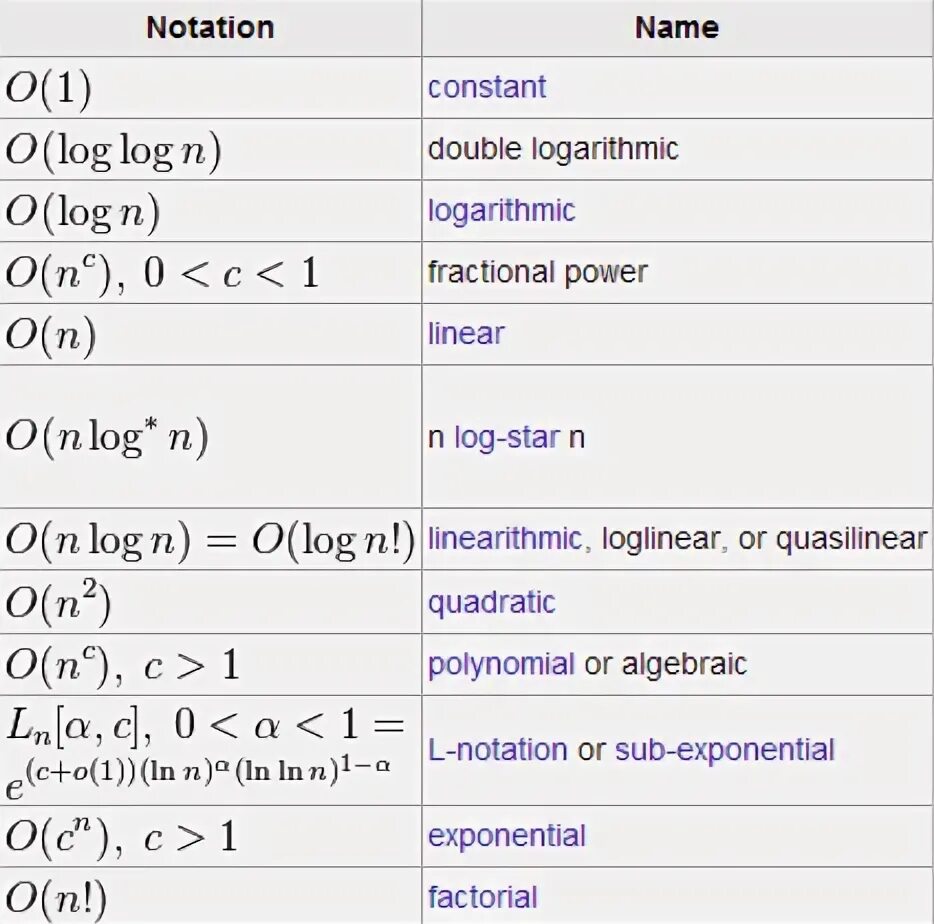Click the 'Name' column header
934x924 pixels.
[x=676, y=28]
